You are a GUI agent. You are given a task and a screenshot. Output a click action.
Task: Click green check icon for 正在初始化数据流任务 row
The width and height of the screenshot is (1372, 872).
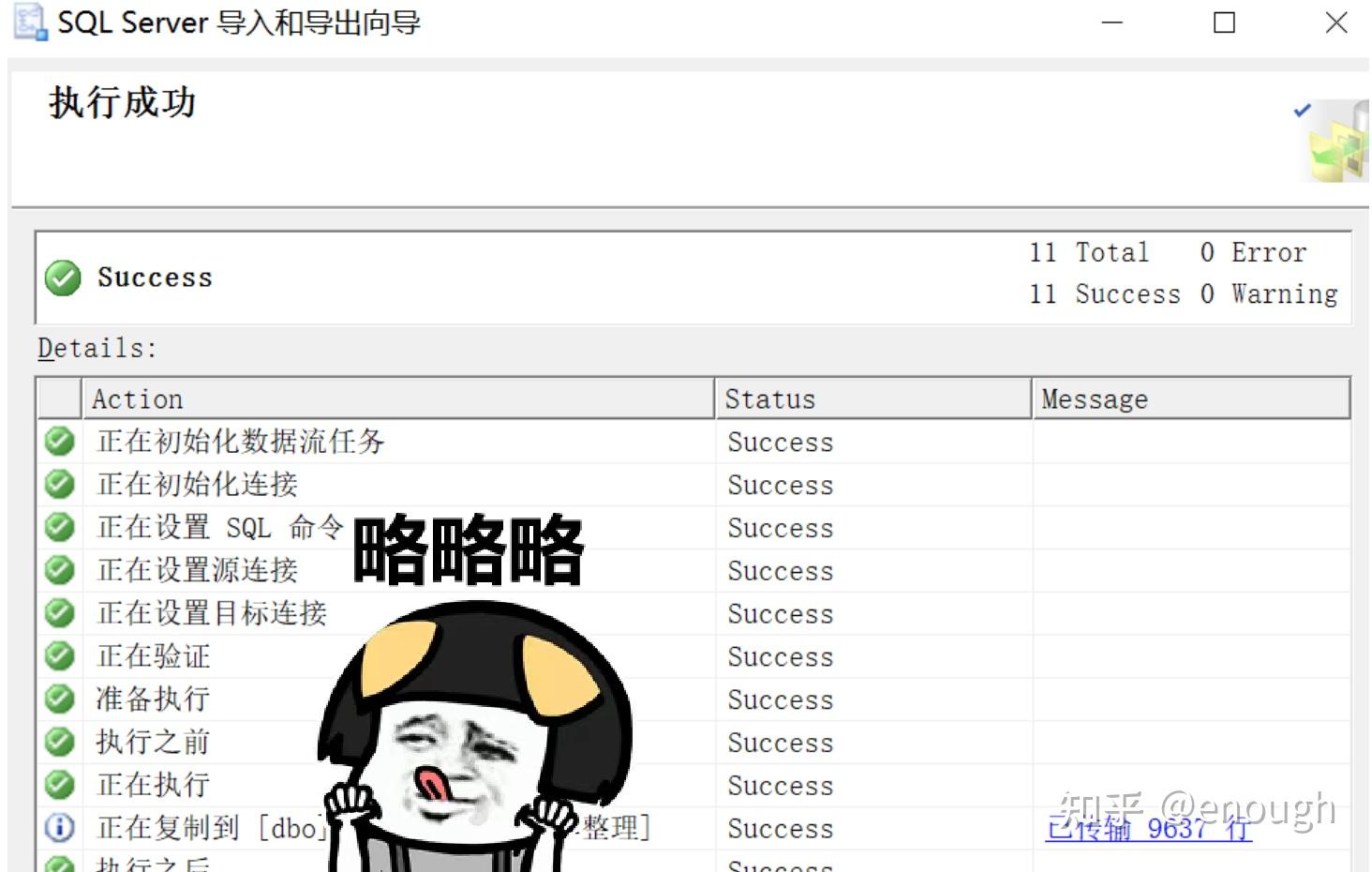coord(59,441)
